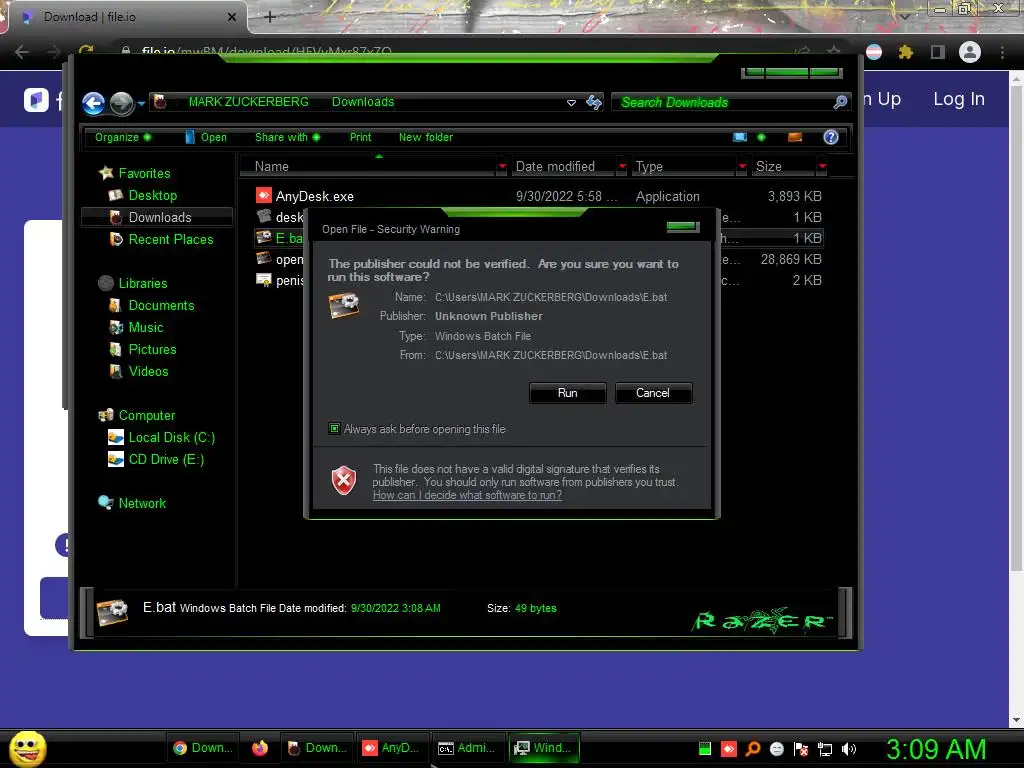
Task: Sort files by the Name column
Action: [369, 167]
